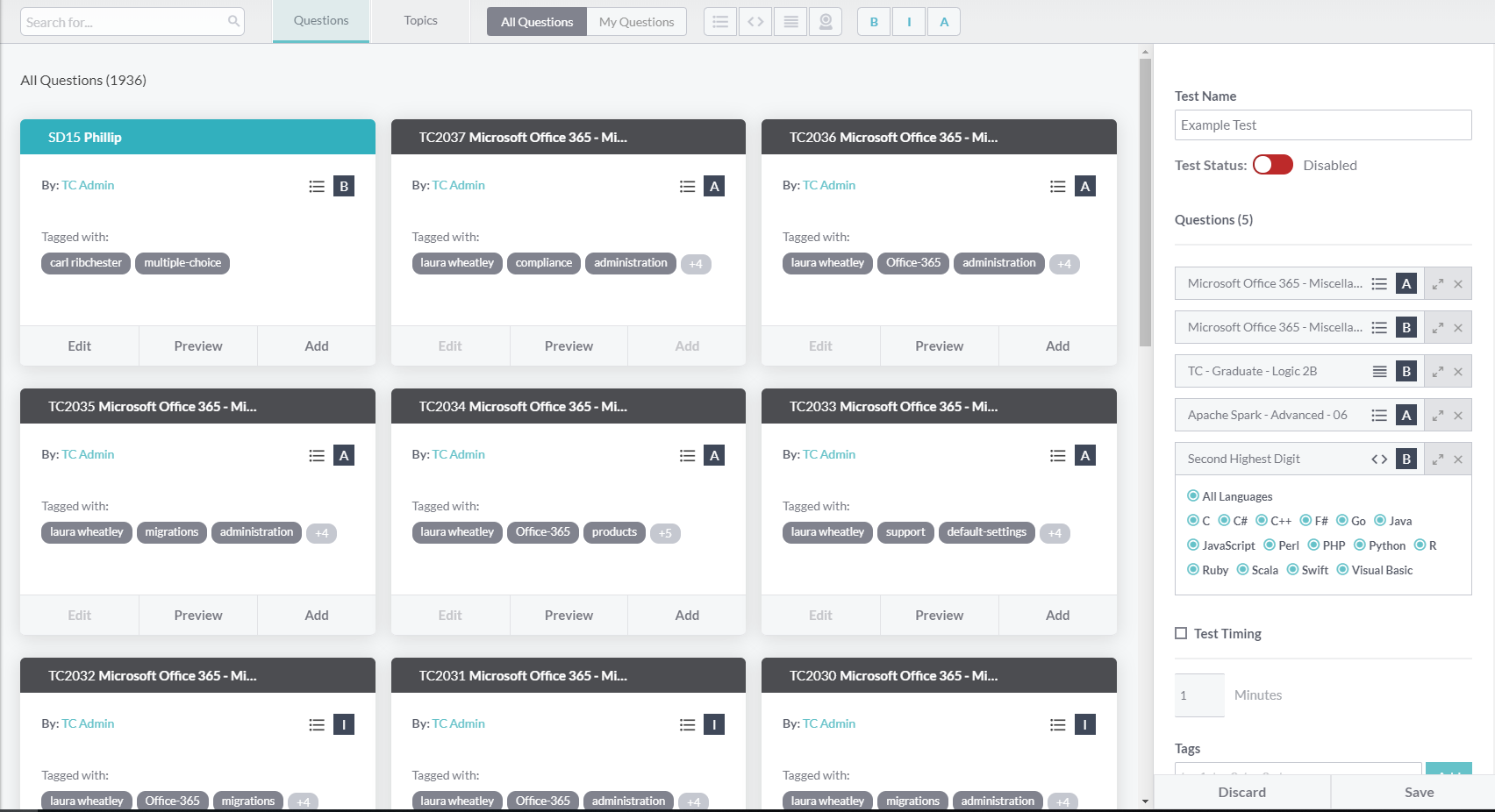Preview the TC2037 Microsoft Office 365 question
Screen dimensions: 1495x812
click(x=569, y=346)
